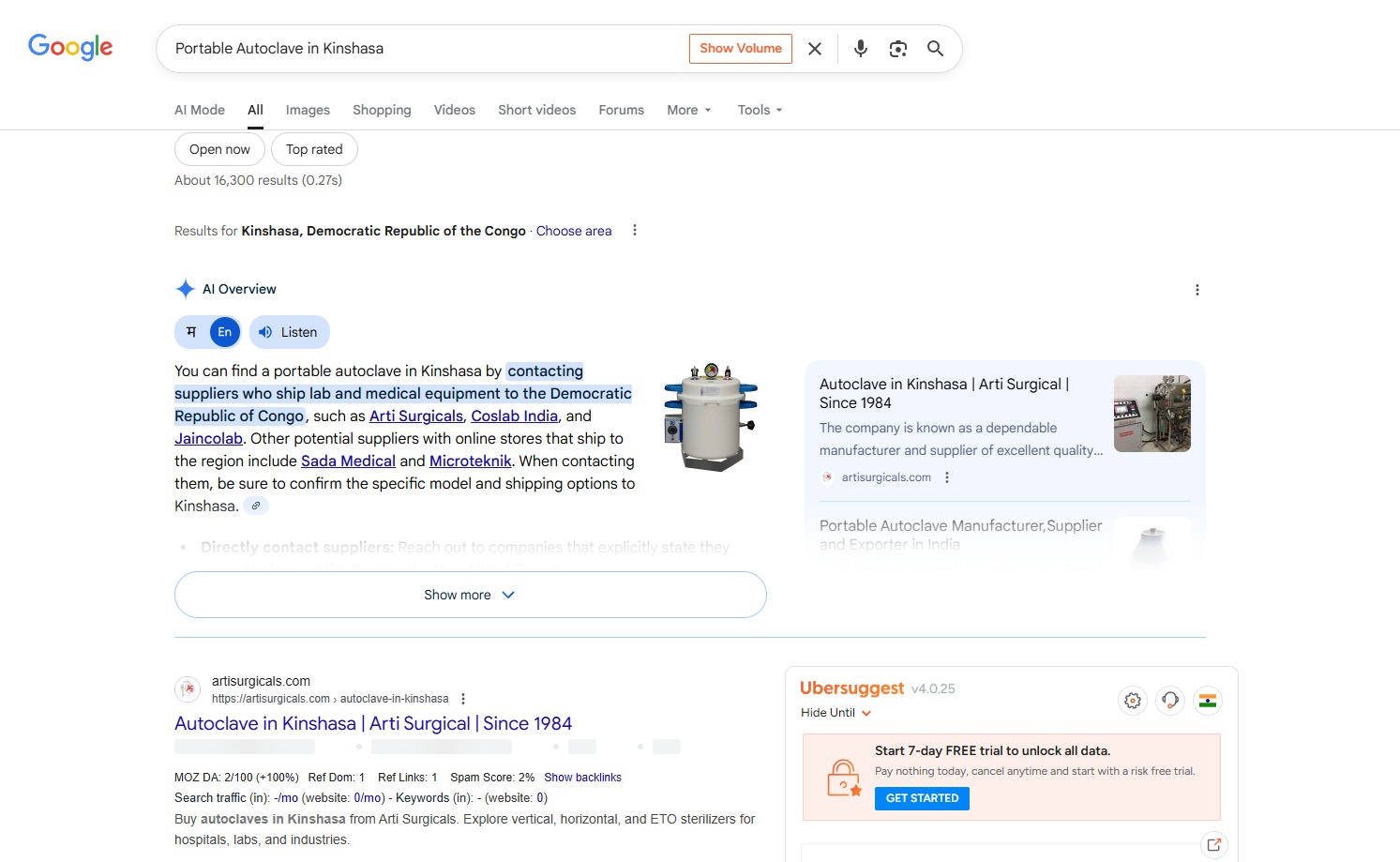Click the portable autoclave product image

click(x=711, y=416)
